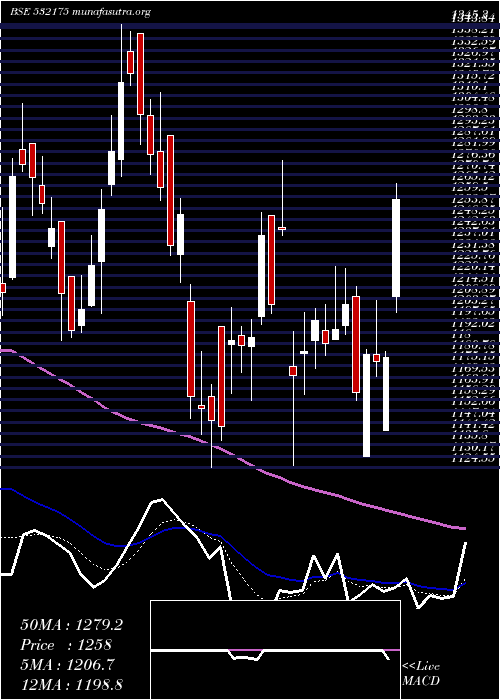Image resolution: width=500 pixels, height=700 pixels.
Task: Click the 1214.51 price axis label
Action: pyautogui.click(x=475, y=277)
